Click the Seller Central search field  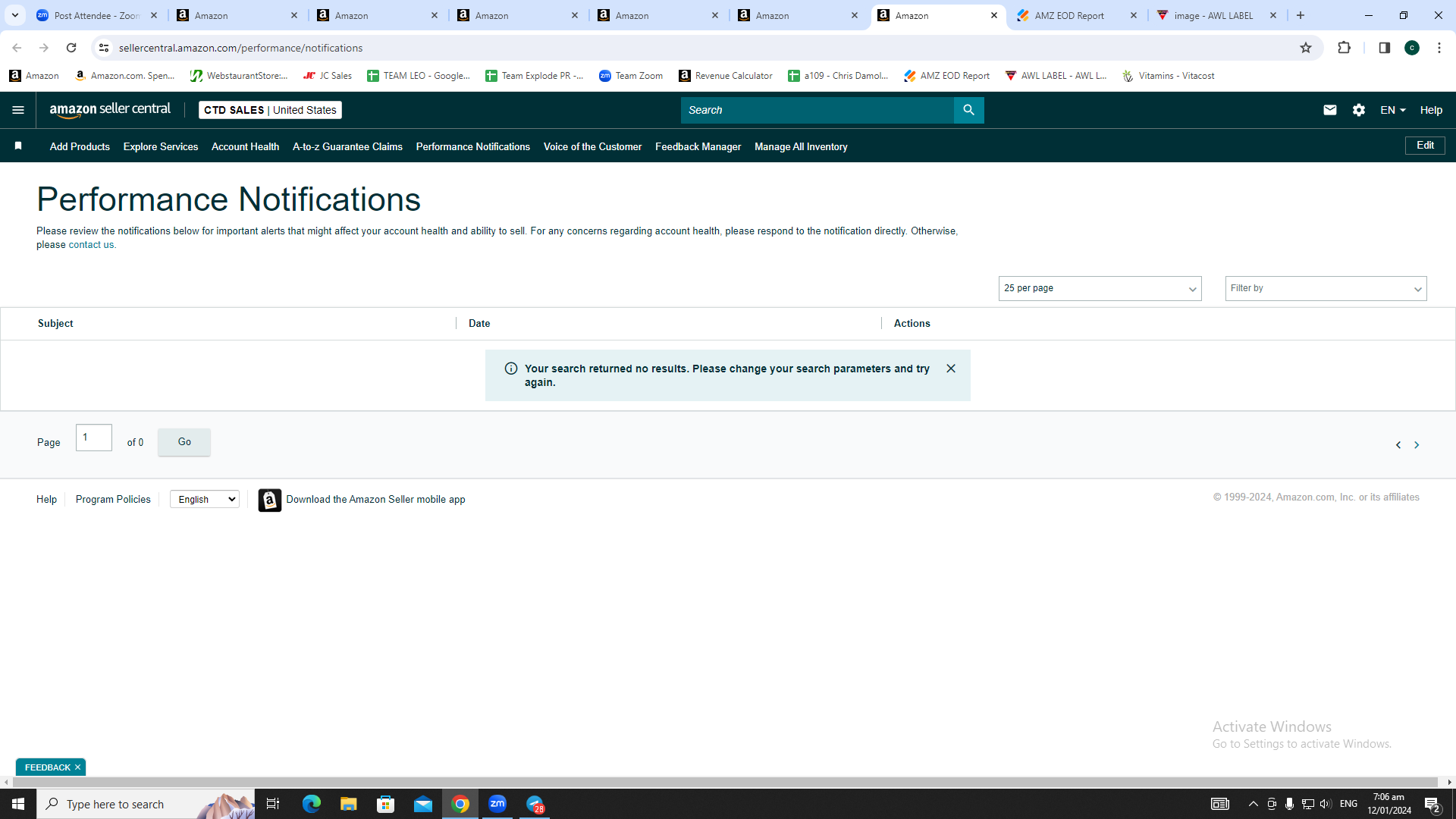pos(817,110)
